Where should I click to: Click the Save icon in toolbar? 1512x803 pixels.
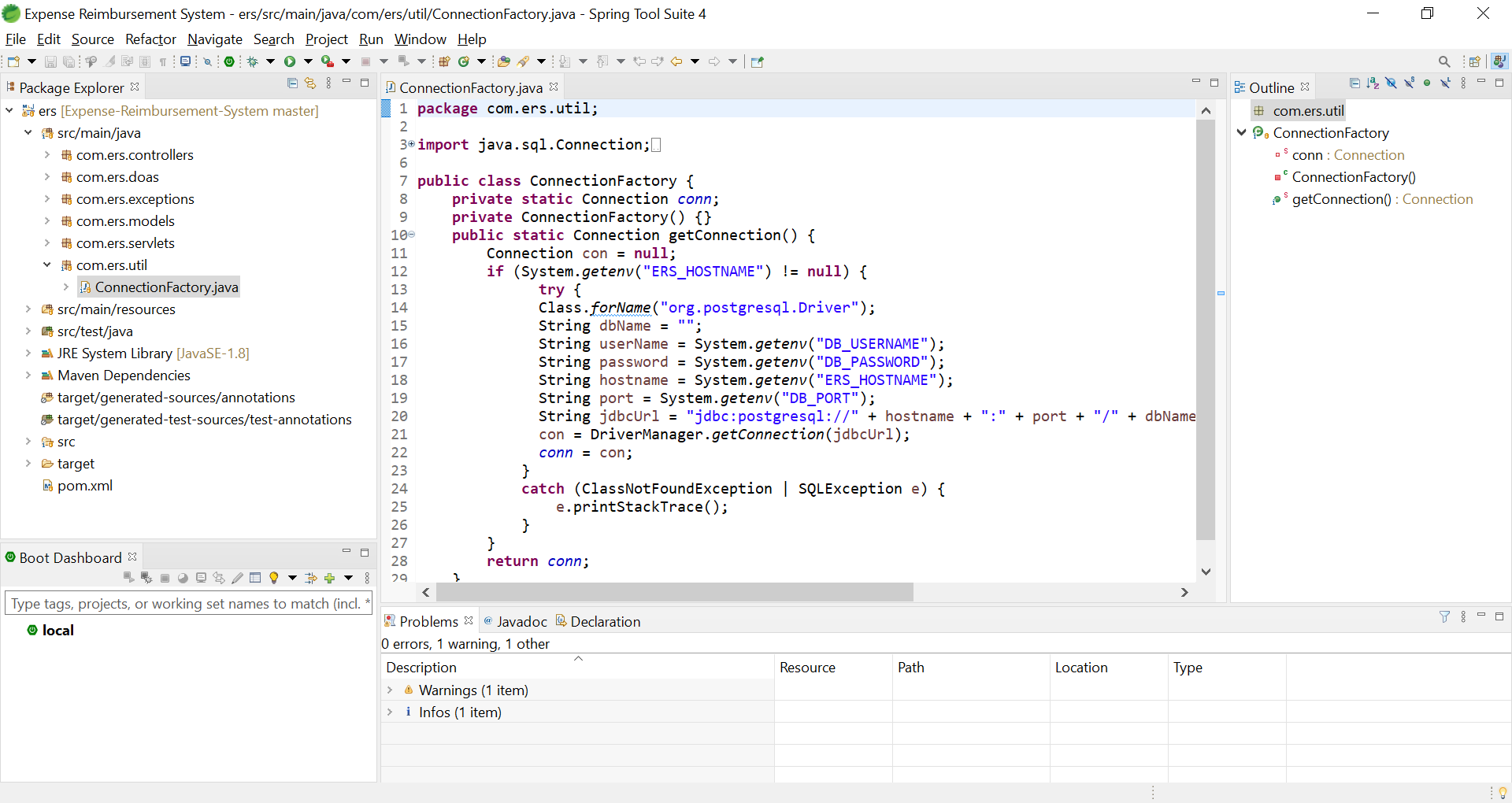[x=50, y=61]
